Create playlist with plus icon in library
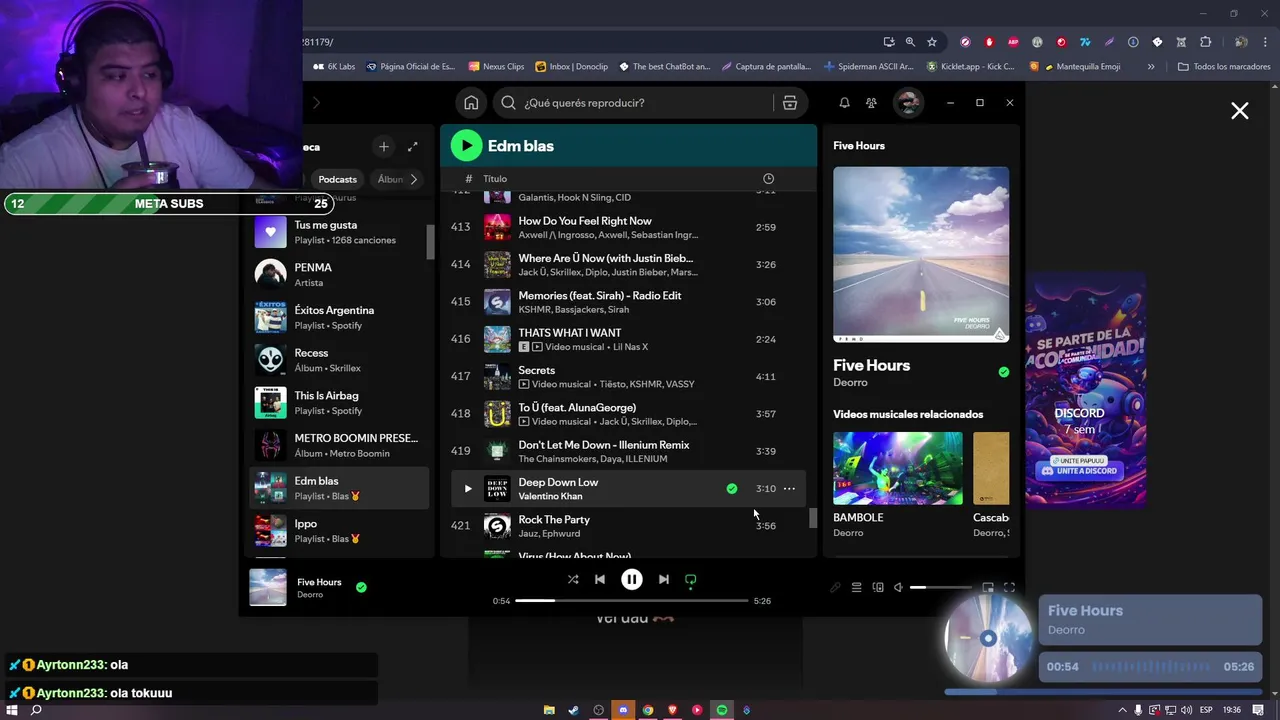 (383, 147)
